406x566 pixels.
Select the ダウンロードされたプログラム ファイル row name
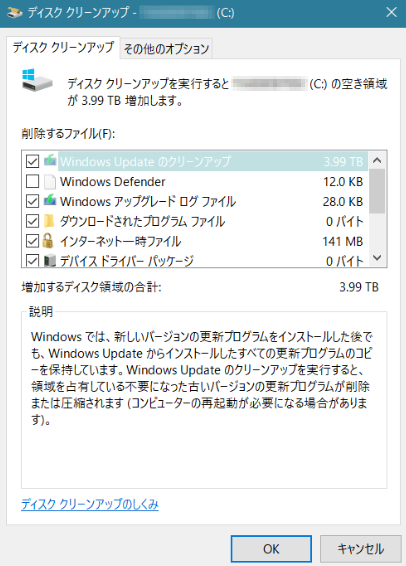pos(143,221)
